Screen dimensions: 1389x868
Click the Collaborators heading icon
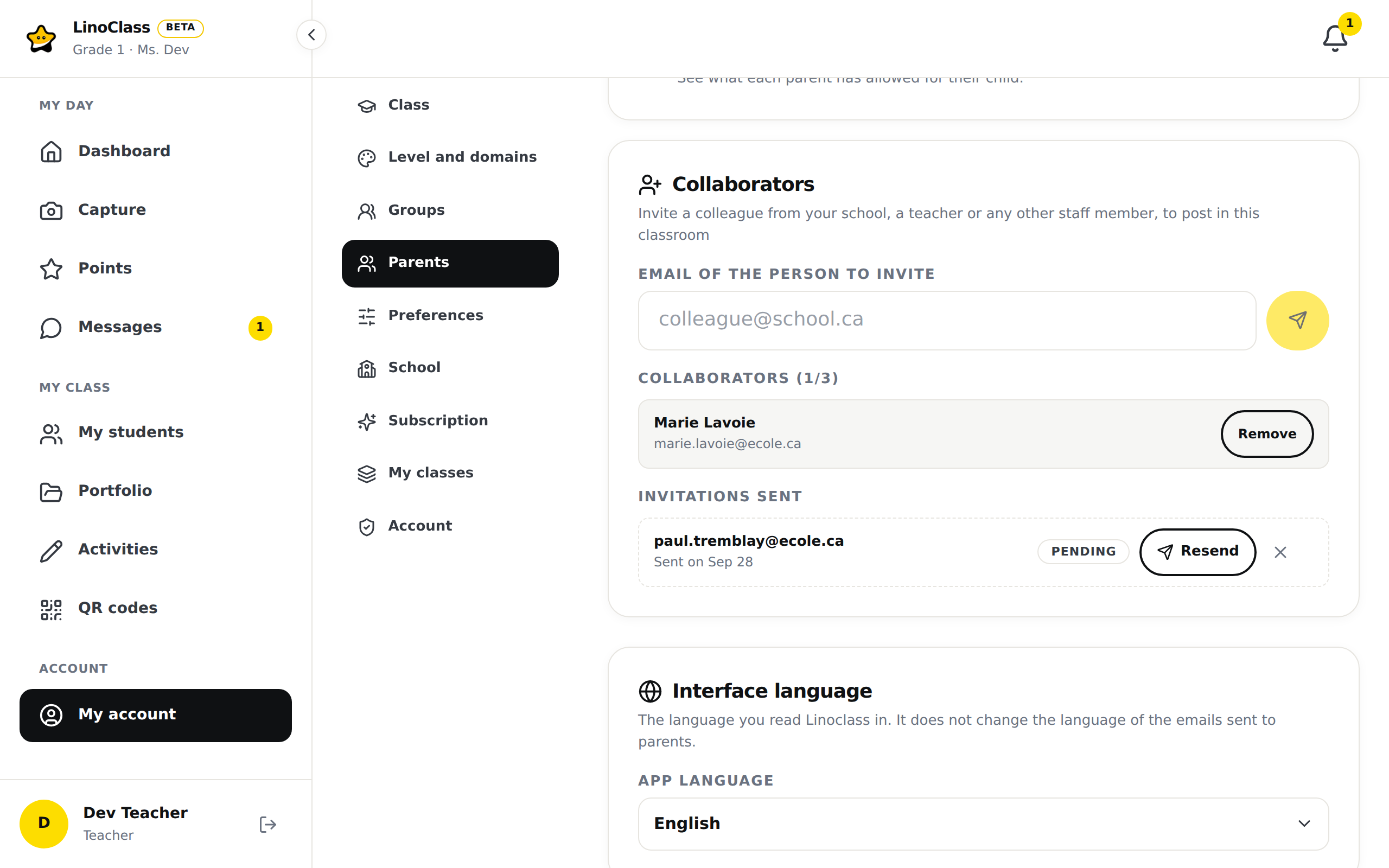pos(649,185)
